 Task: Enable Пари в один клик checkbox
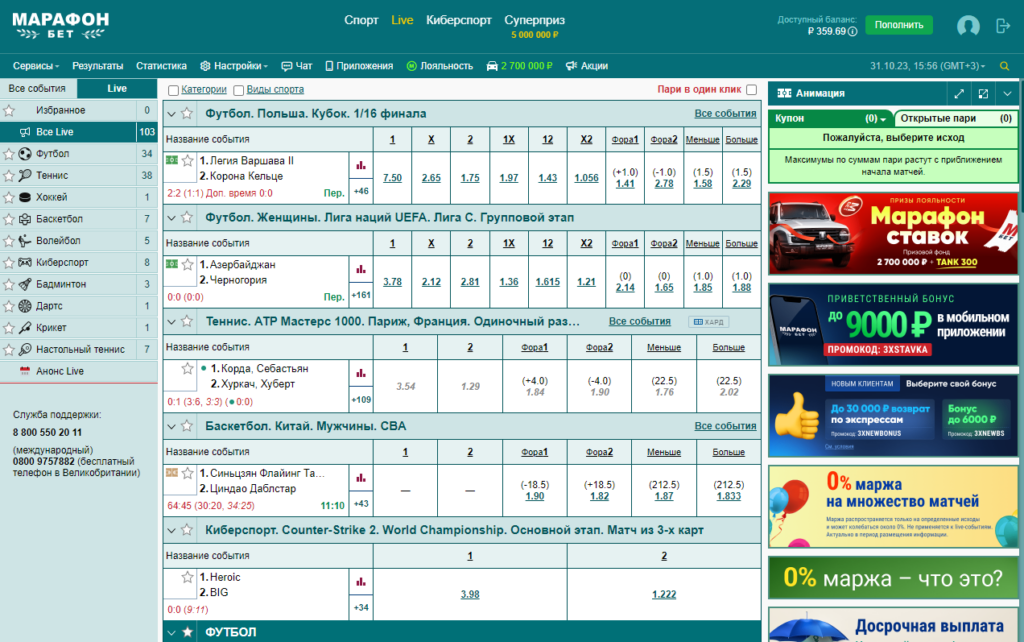tap(752, 89)
